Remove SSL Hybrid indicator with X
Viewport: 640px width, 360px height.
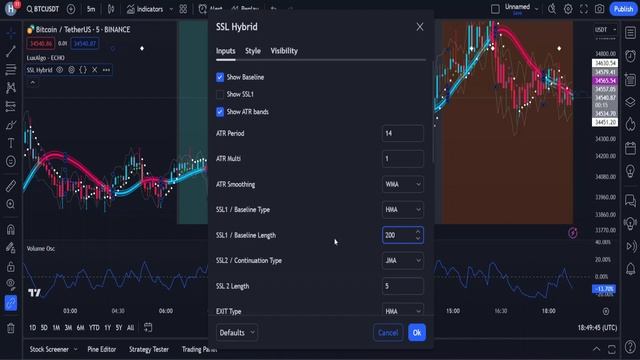95,70
